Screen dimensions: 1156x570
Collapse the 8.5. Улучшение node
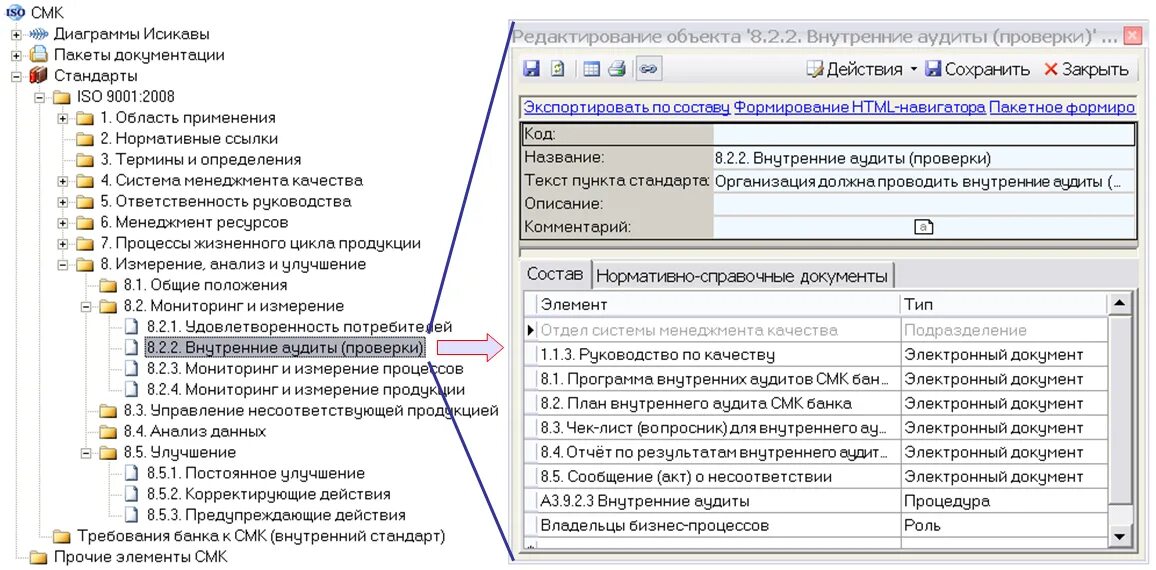(x=86, y=453)
